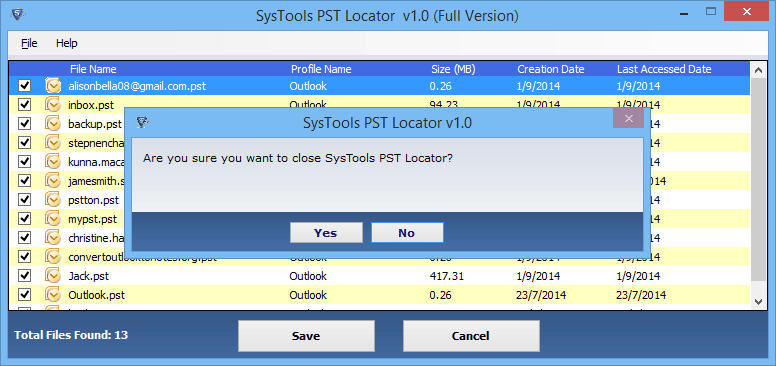Click the alisonbella08@gmail.com.pst file icon
This screenshot has height=366, width=776.
53,86
